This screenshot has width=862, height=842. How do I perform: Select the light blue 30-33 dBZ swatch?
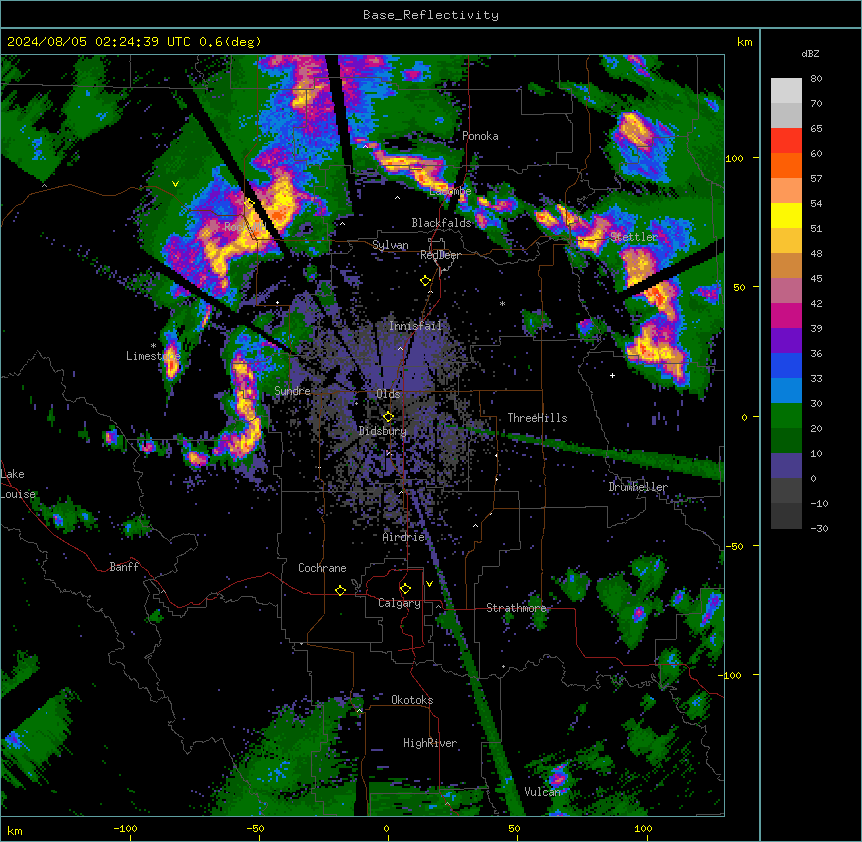click(x=786, y=391)
